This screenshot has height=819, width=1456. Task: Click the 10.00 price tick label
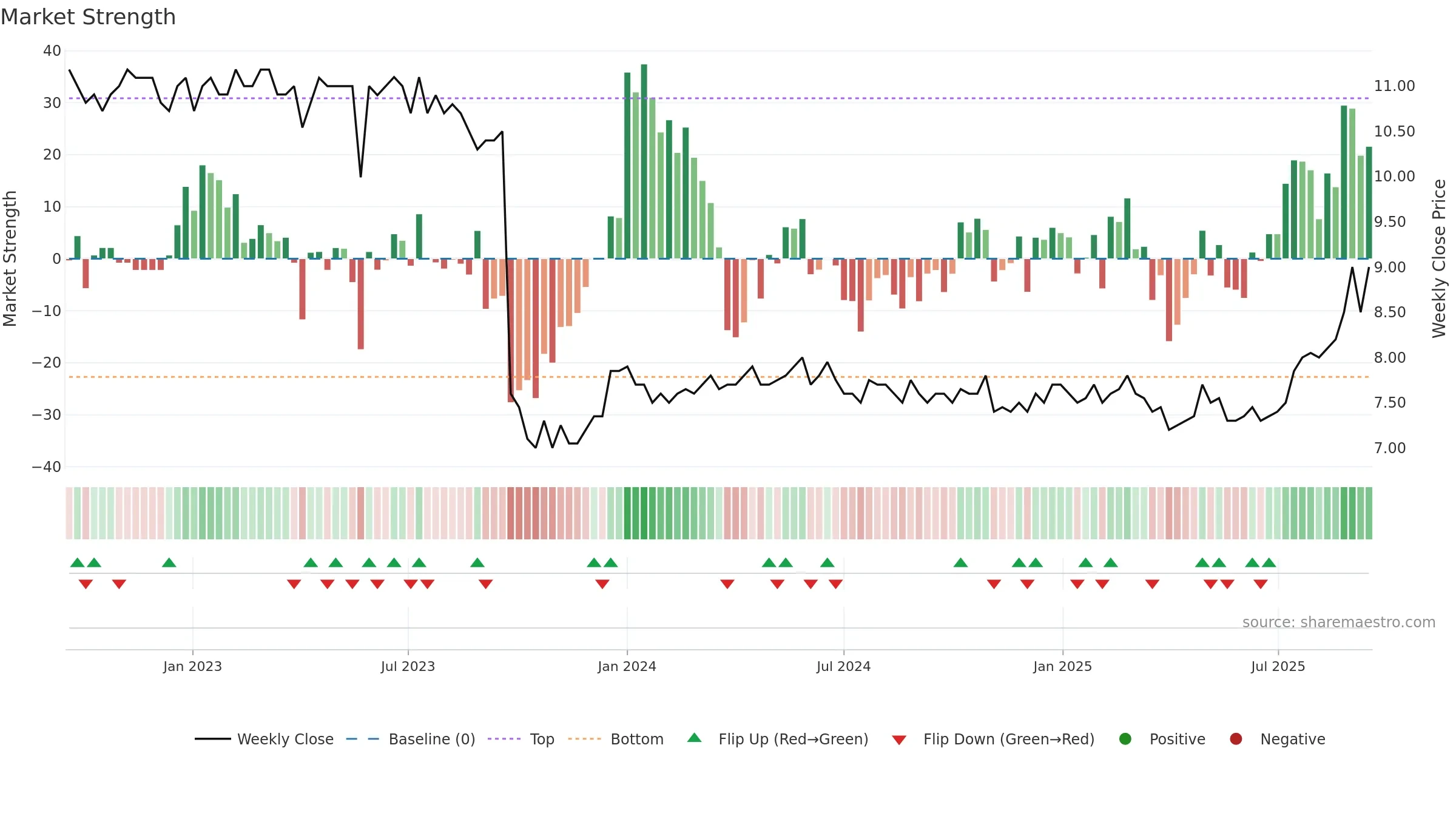tap(1394, 177)
